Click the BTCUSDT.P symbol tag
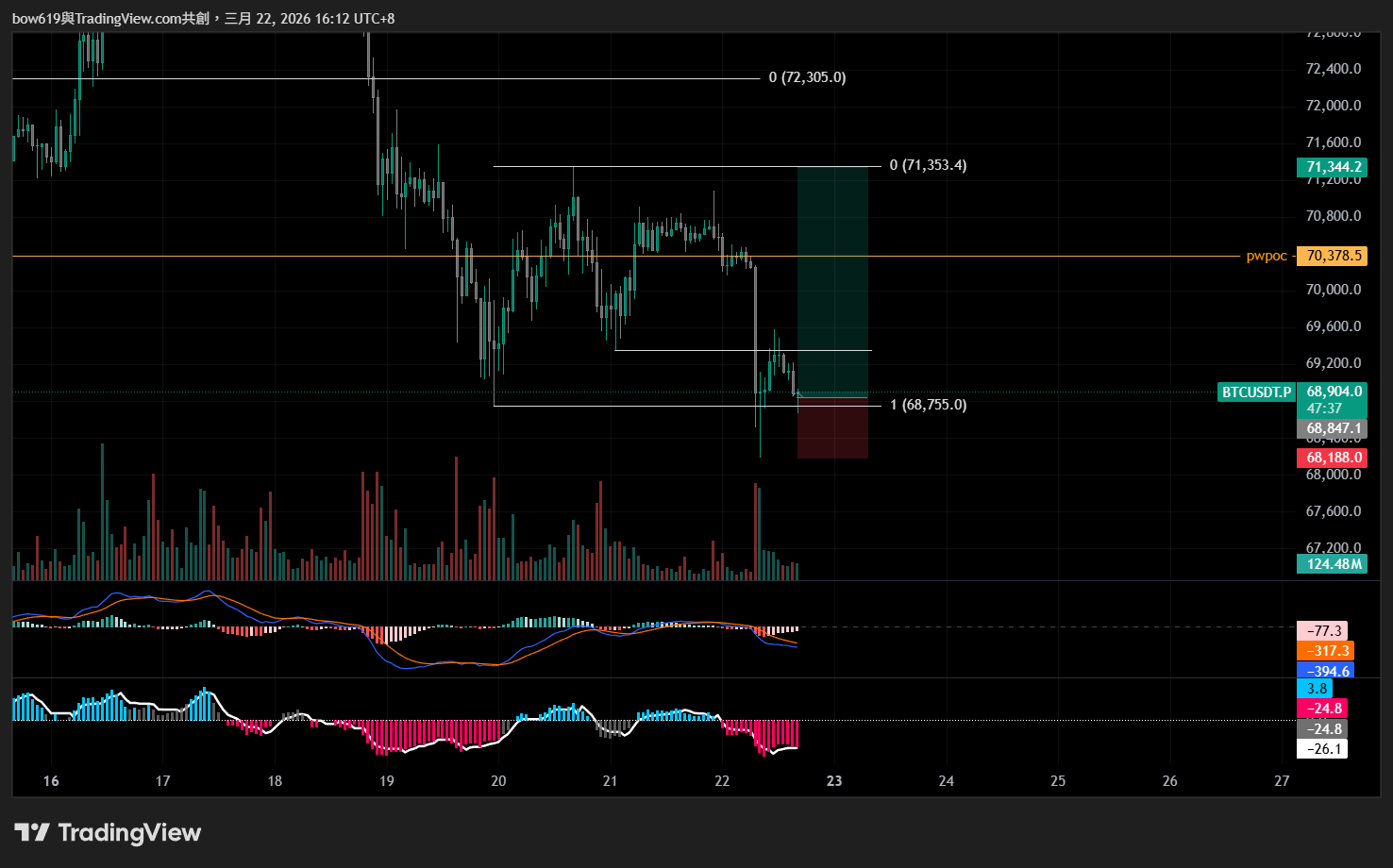The image size is (1393, 868). [x=1256, y=392]
